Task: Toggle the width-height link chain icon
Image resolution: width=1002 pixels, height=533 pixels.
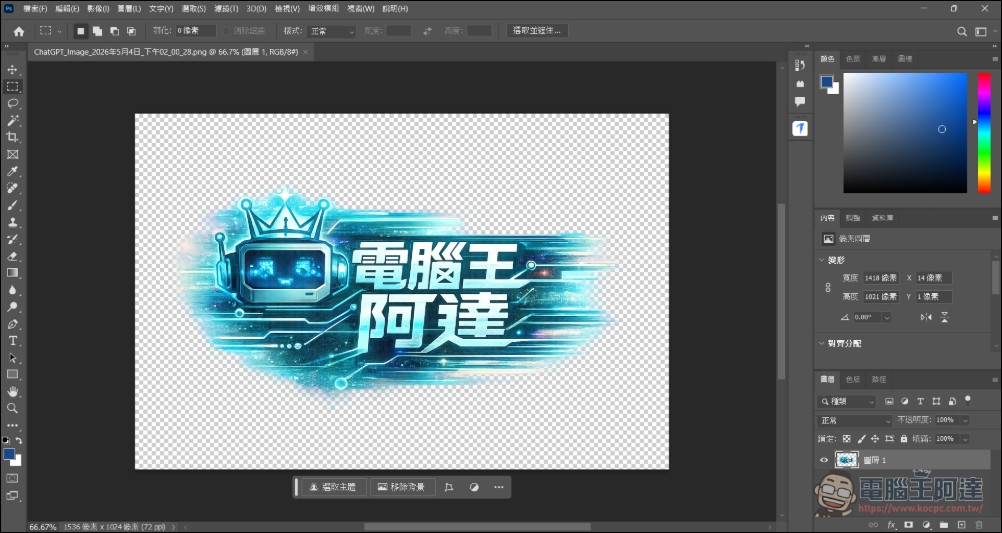Action: (828, 288)
